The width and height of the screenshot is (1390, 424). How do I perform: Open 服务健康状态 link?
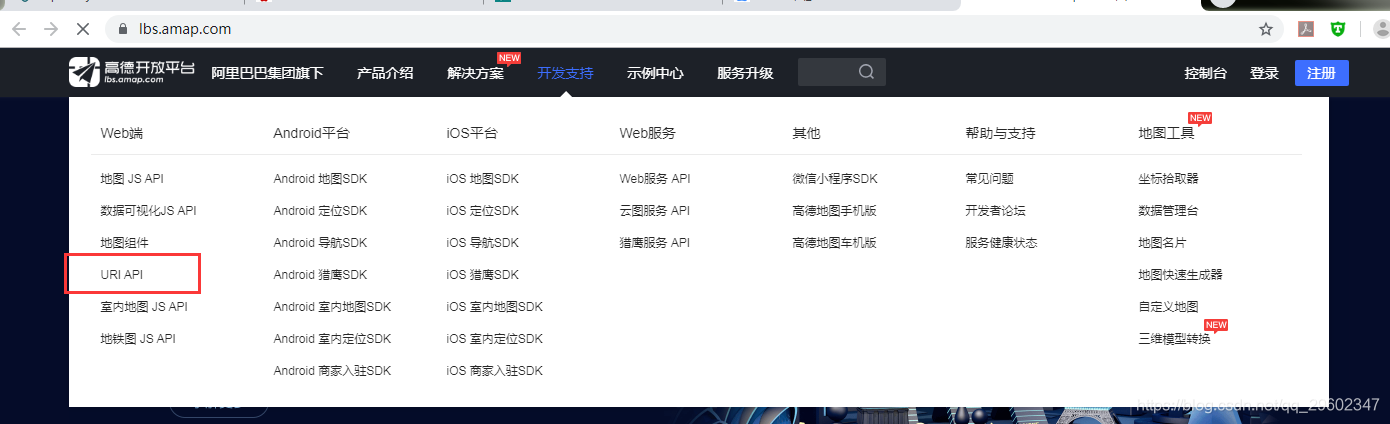point(1001,243)
